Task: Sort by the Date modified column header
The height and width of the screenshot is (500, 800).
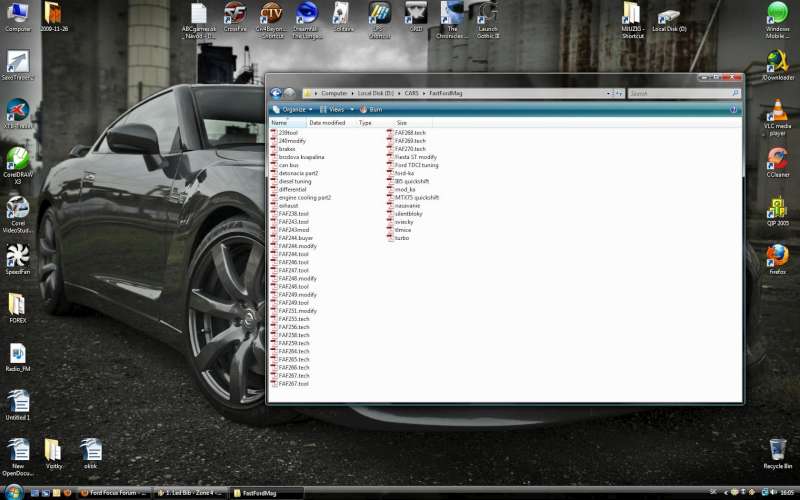Action: point(327,123)
